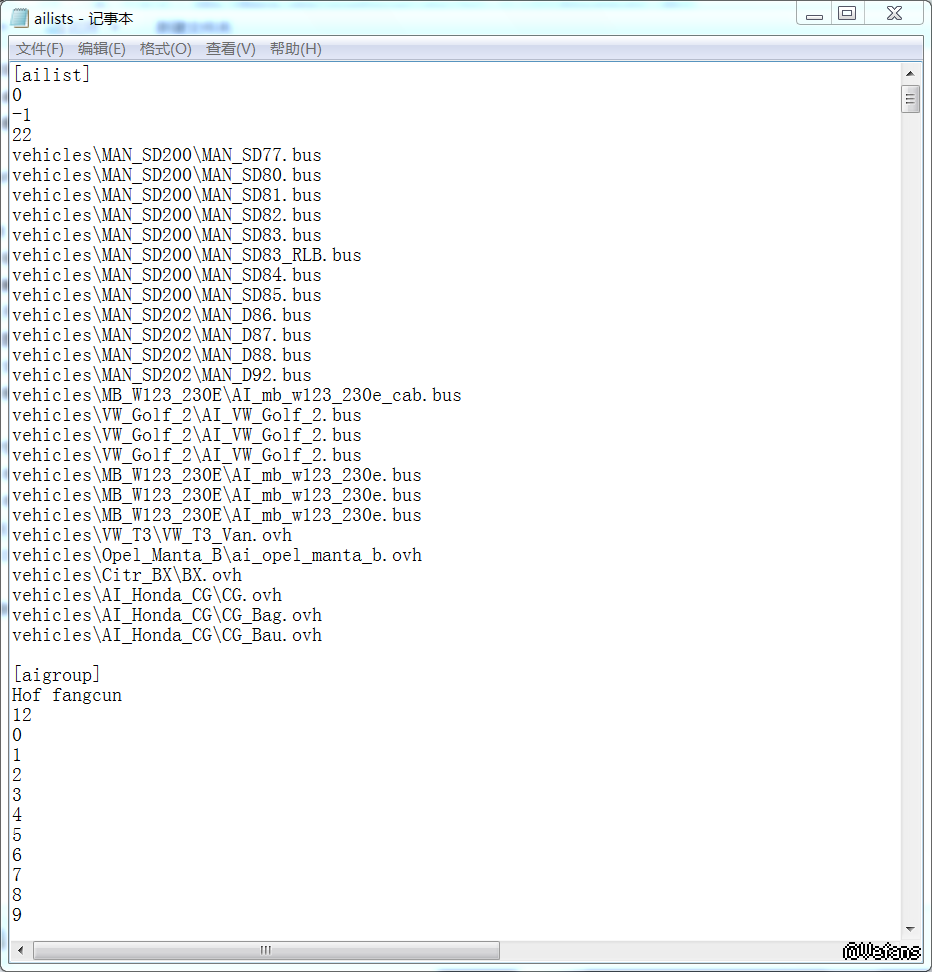Screen dimensions: 932x972
Task: Click the vertical scrollbar down arrow
Action: tap(910, 930)
